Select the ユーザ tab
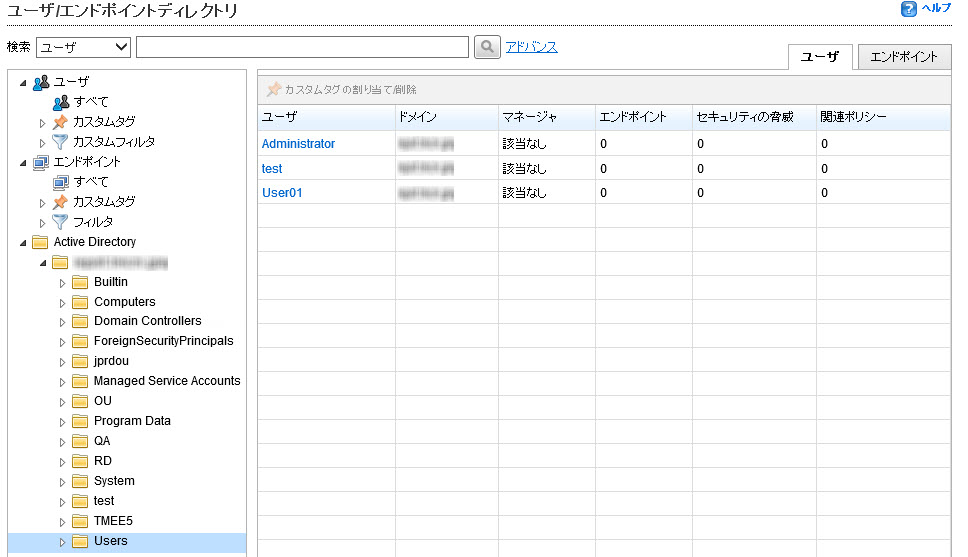This screenshot has width=968, height=557. 820,57
